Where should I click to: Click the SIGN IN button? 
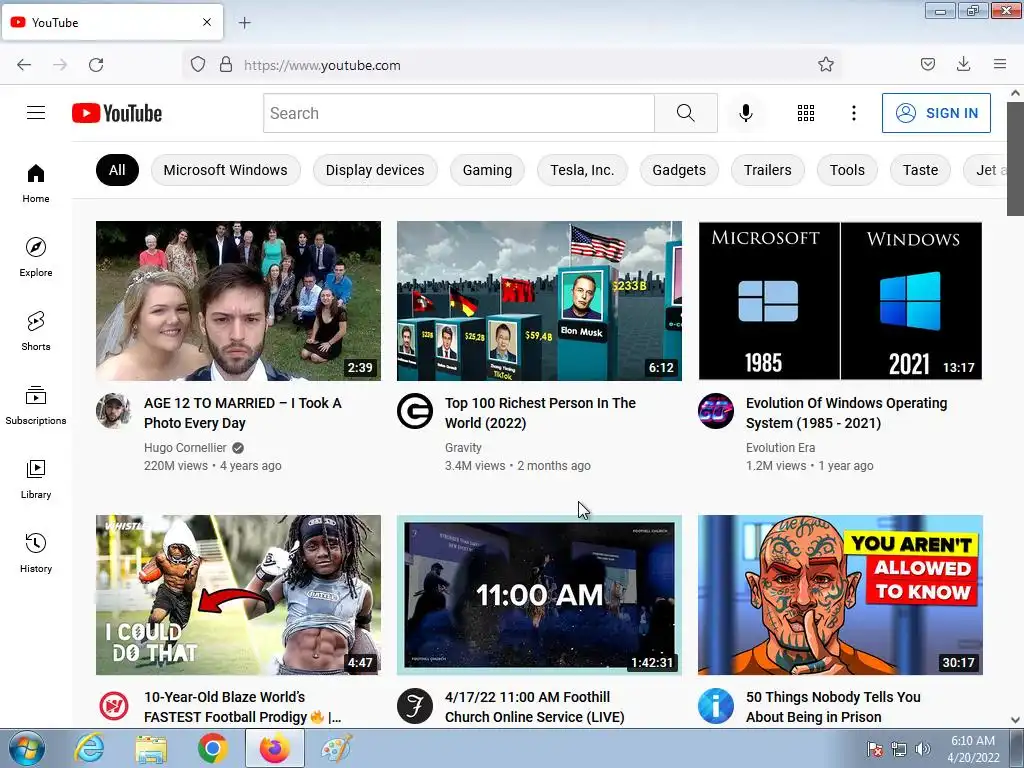pyautogui.click(x=936, y=113)
